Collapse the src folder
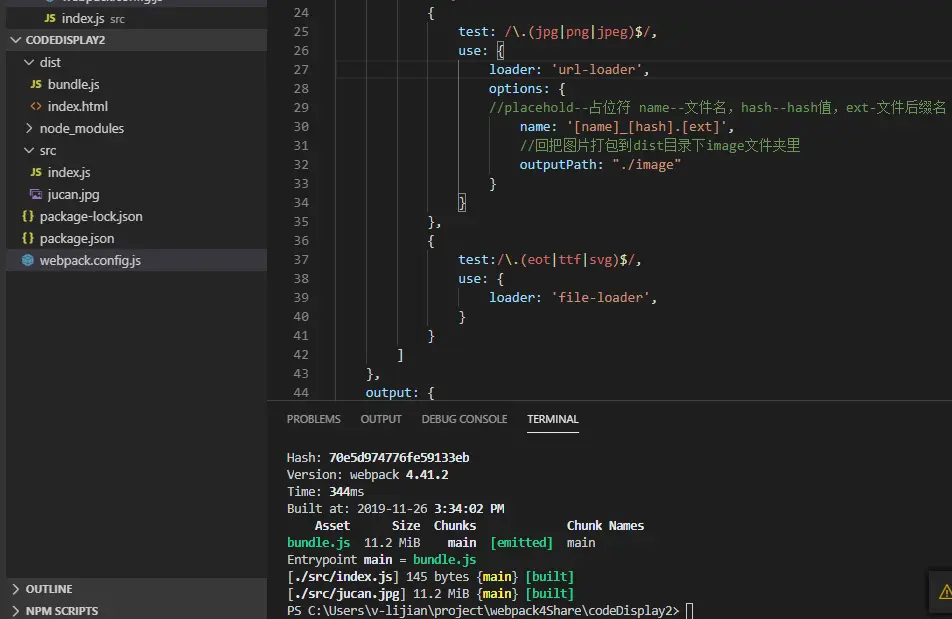This screenshot has height=619, width=952. tap(29, 150)
